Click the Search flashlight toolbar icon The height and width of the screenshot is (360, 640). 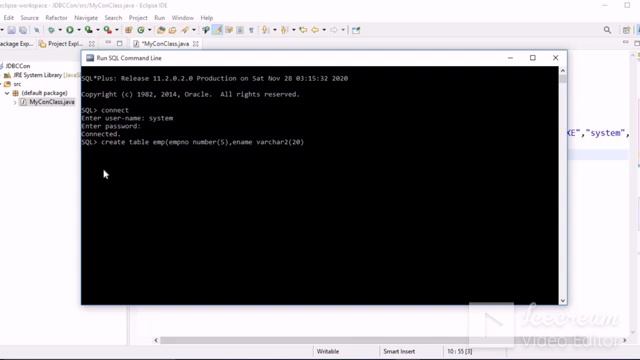[185, 30]
